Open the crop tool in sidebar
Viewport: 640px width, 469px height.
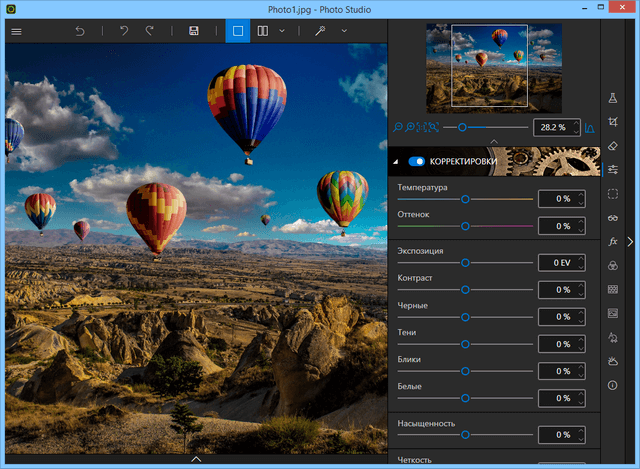[x=613, y=122]
